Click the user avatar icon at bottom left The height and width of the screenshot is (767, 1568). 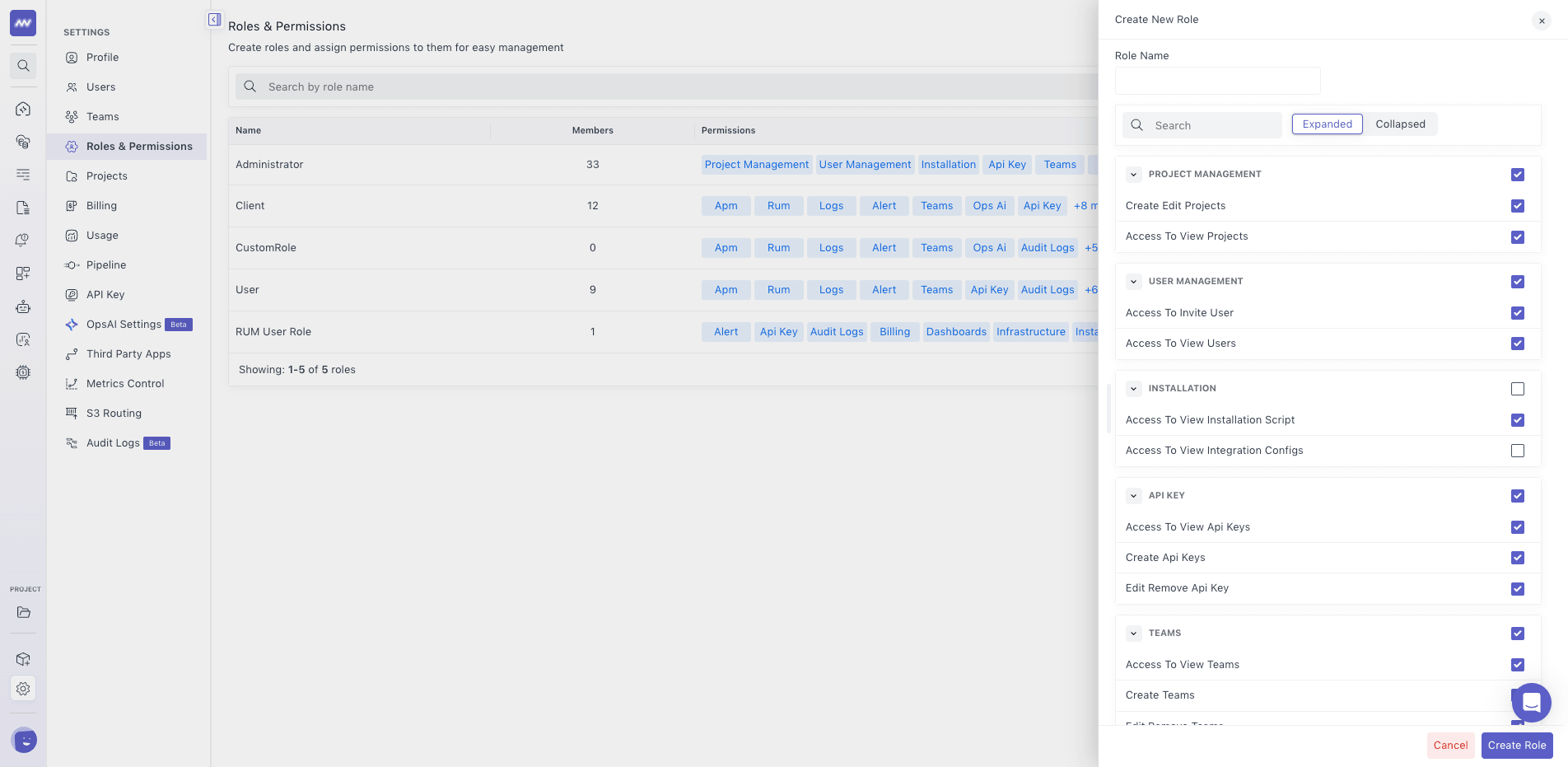pyautogui.click(x=24, y=740)
